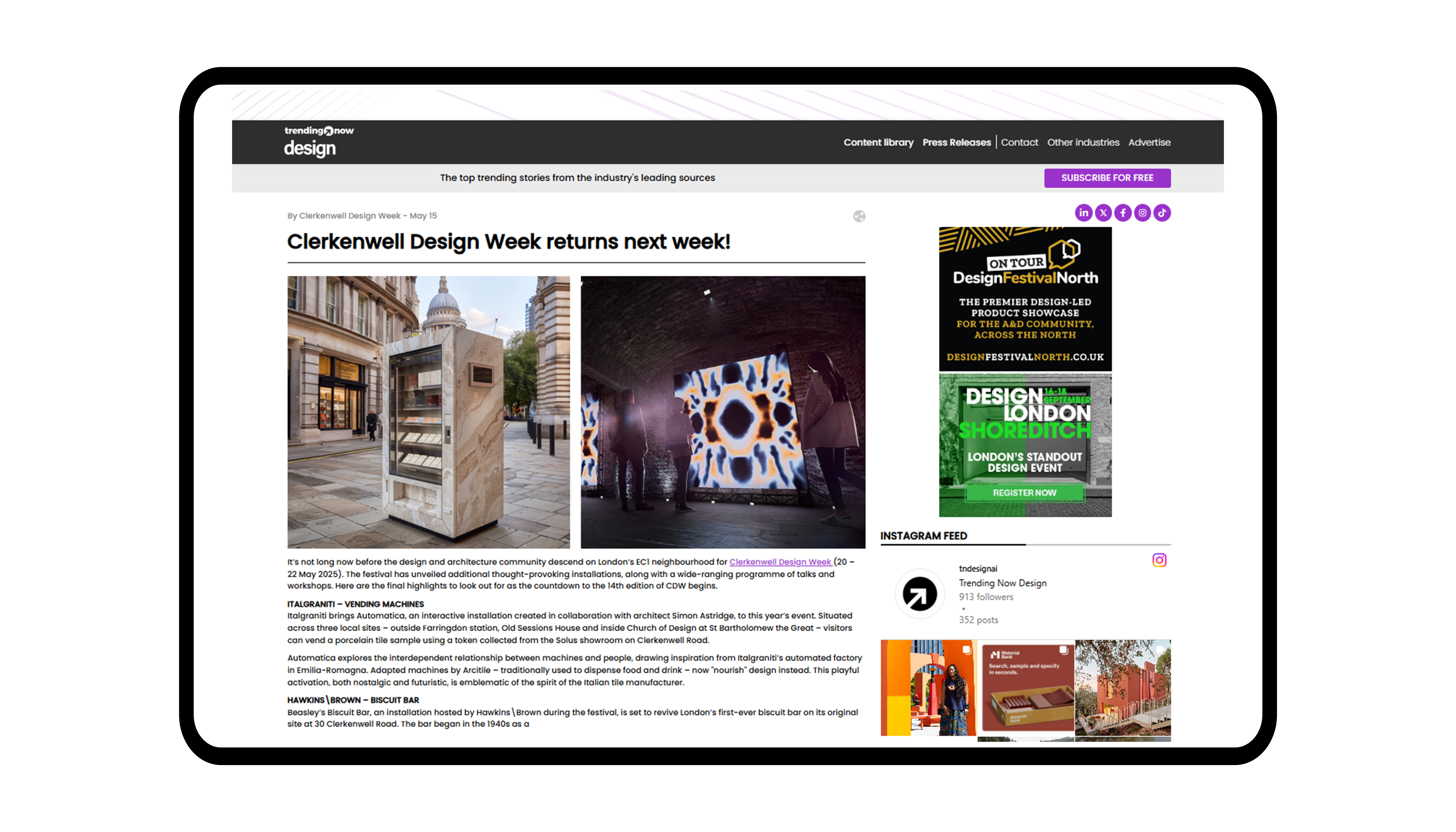
Task: Click the byline 'By Clerkenwell Design Week - May 15'
Action: [362, 216]
